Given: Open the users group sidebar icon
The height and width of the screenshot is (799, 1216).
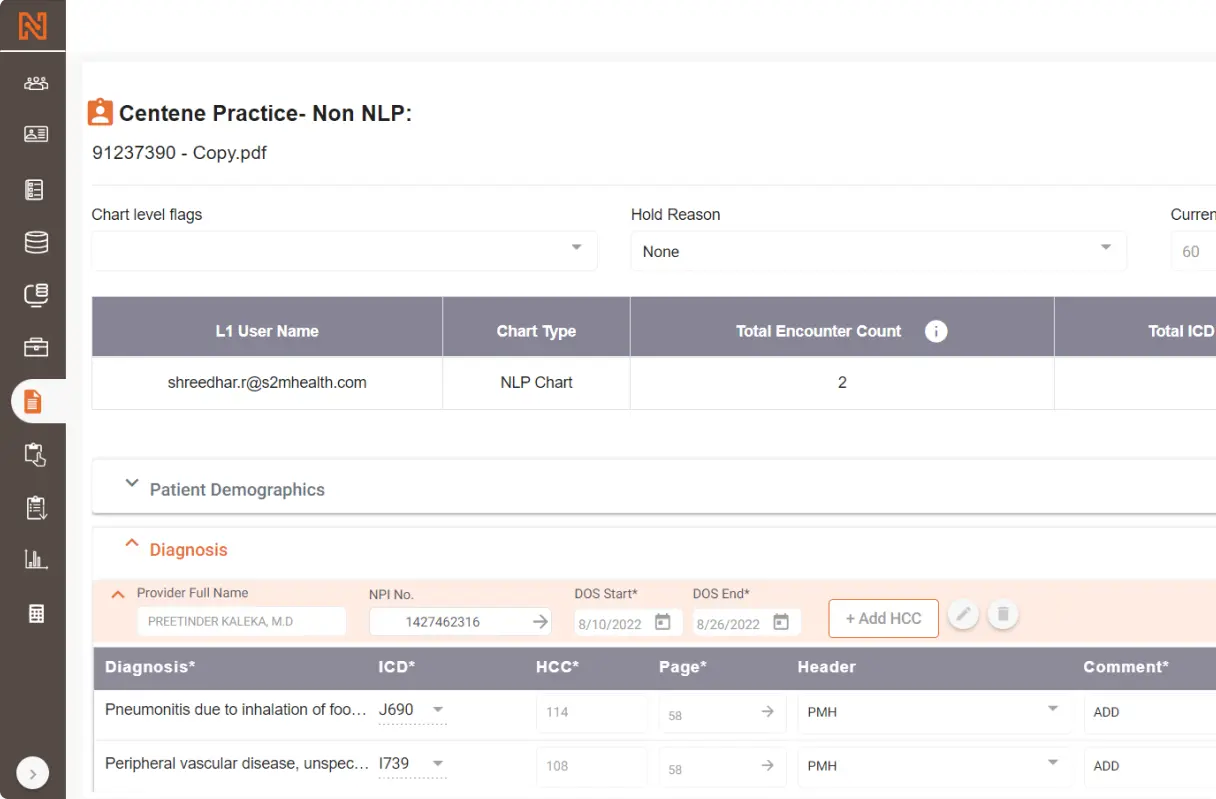Looking at the screenshot, I should click(x=36, y=83).
